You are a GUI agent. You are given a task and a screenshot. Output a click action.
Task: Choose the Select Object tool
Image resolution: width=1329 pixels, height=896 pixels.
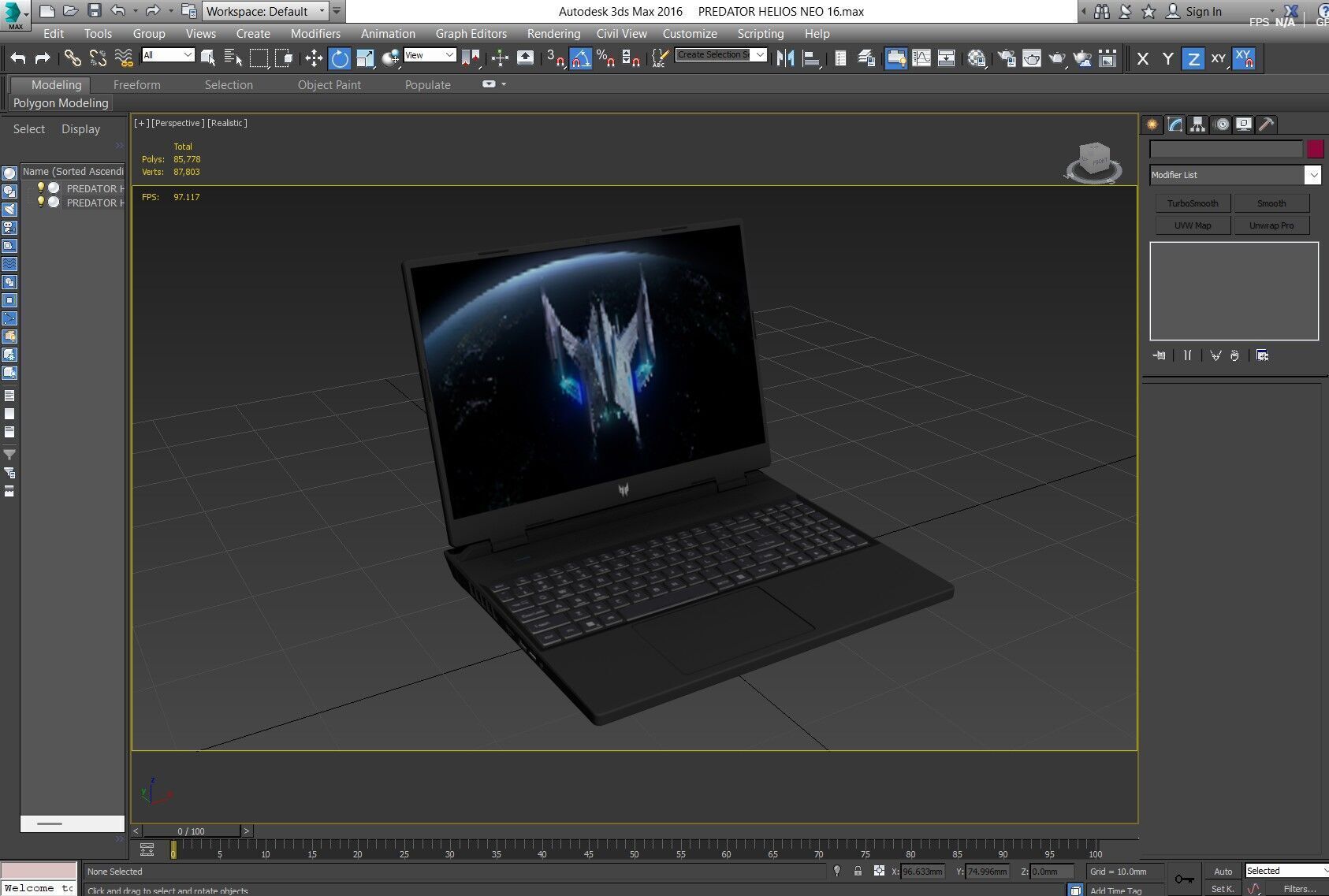click(208, 58)
